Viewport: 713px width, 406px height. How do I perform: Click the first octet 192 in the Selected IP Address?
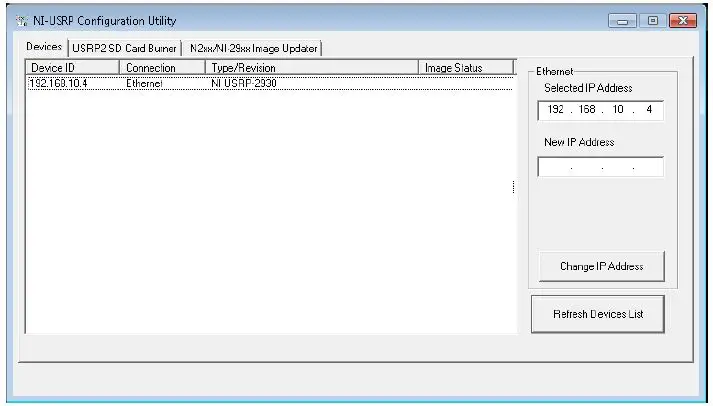click(x=556, y=110)
